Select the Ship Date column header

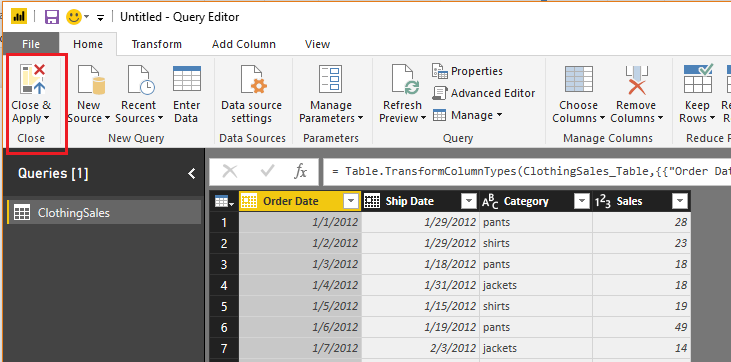[421, 202]
